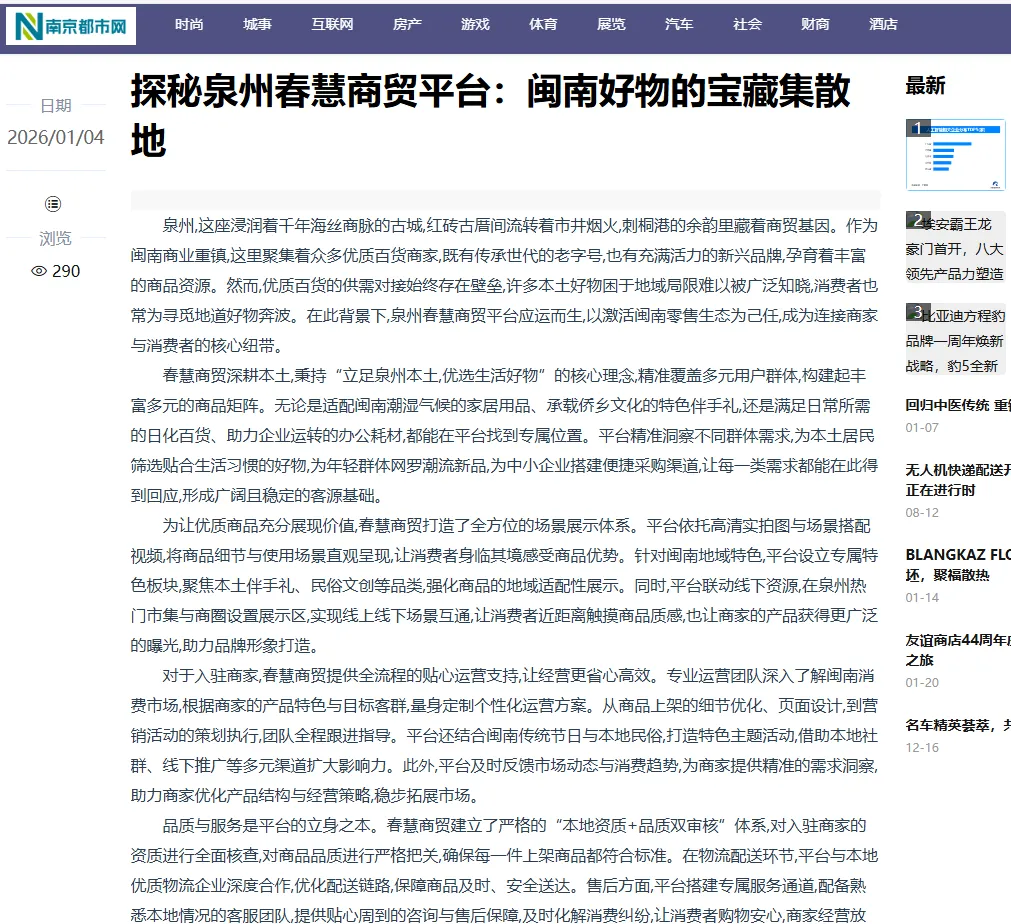Open the 房产 category
Viewport: 1011px width, 924px height.
click(407, 25)
